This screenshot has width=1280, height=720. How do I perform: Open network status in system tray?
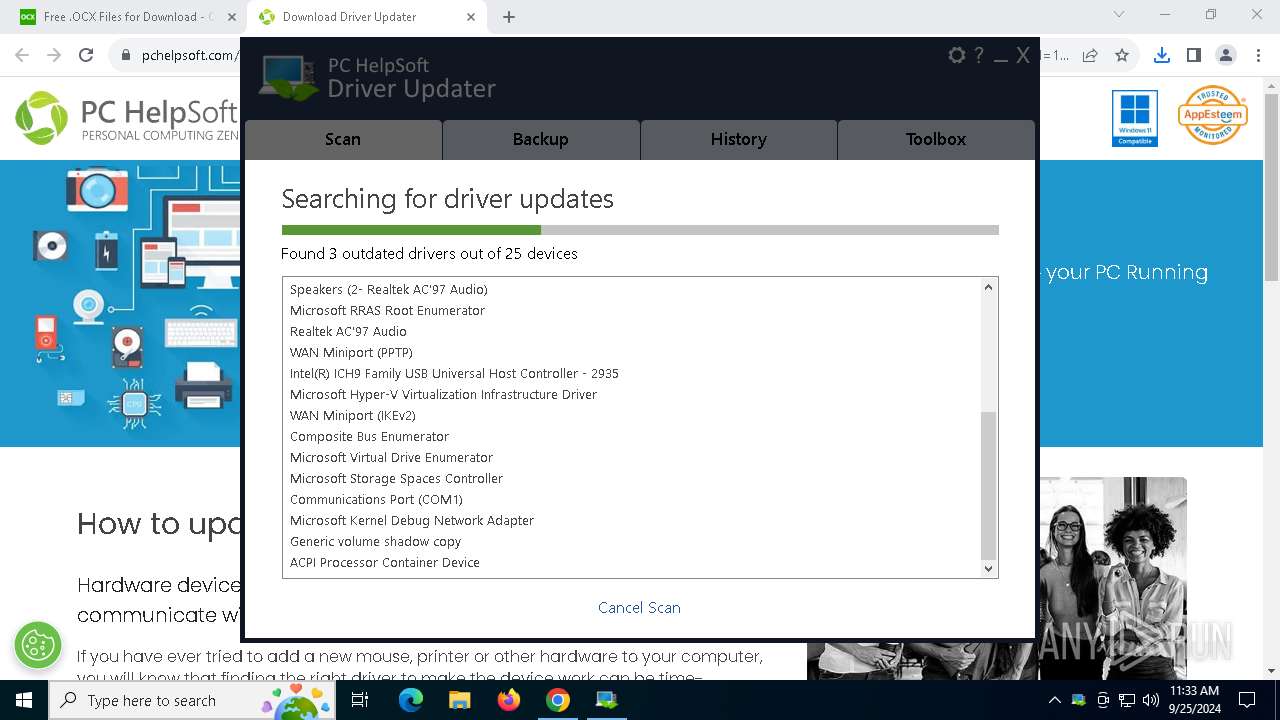point(1127,700)
